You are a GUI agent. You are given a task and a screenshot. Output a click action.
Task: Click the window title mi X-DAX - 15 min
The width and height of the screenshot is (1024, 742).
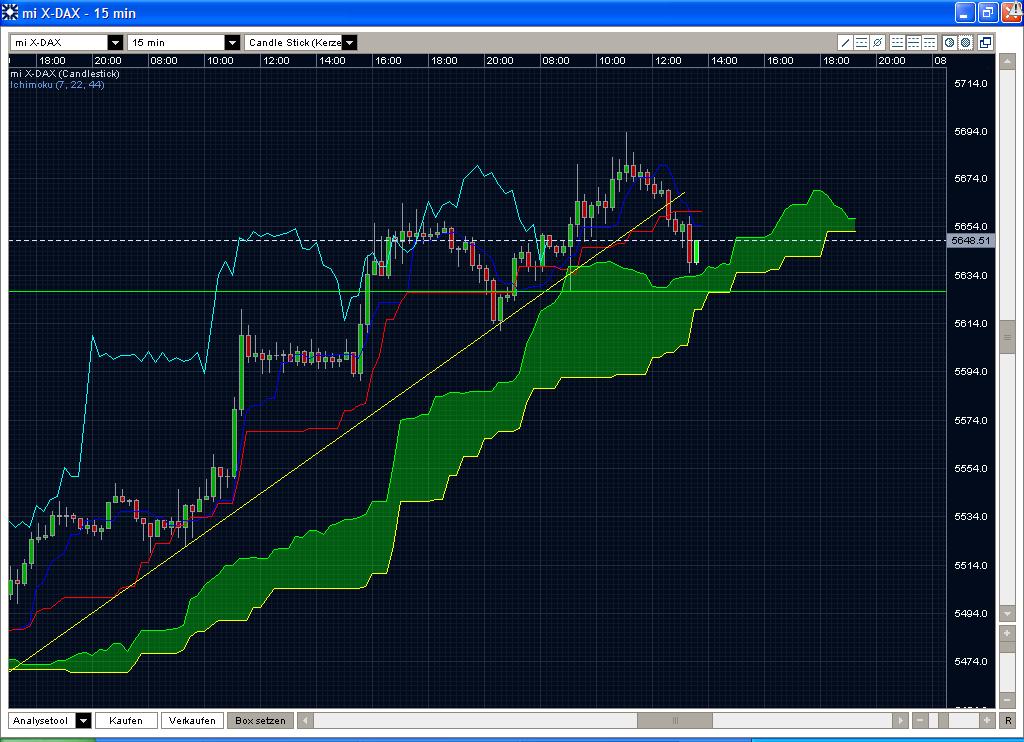79,13
